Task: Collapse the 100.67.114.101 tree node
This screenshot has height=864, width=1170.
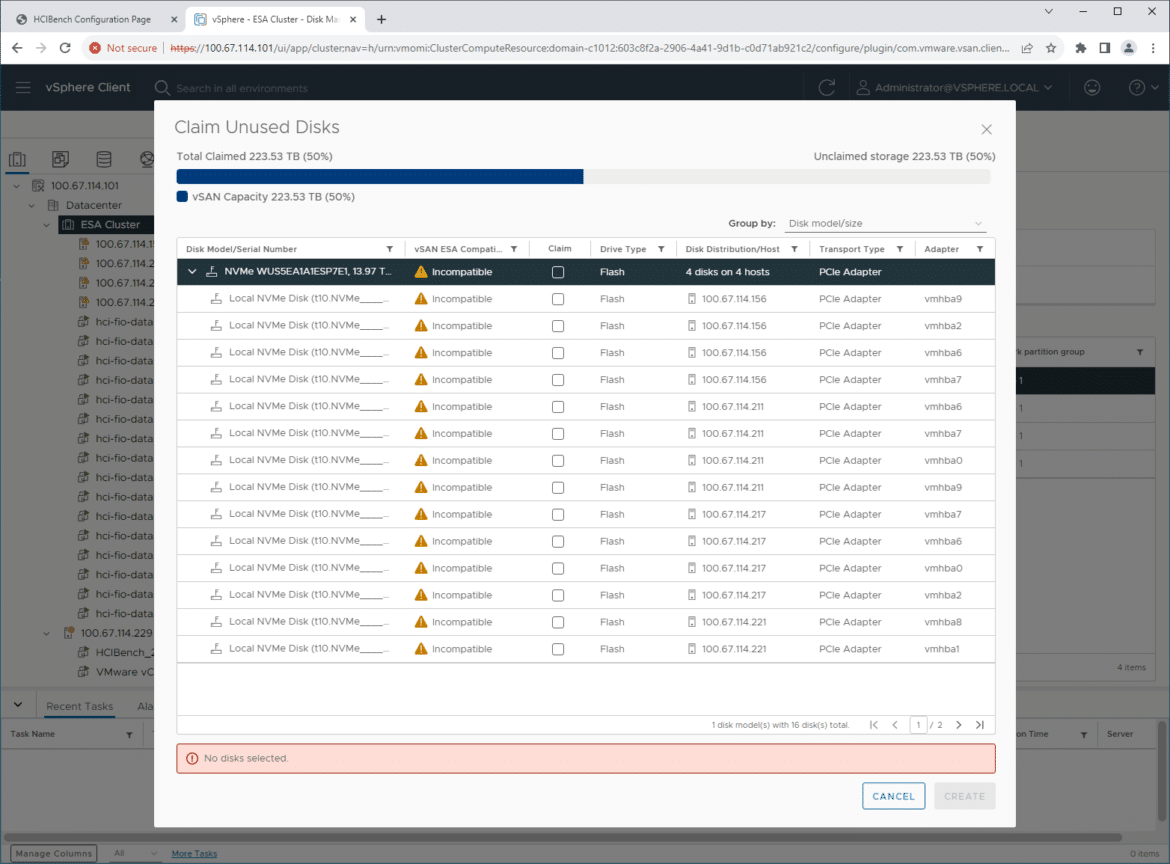Action: click(17, 186)
